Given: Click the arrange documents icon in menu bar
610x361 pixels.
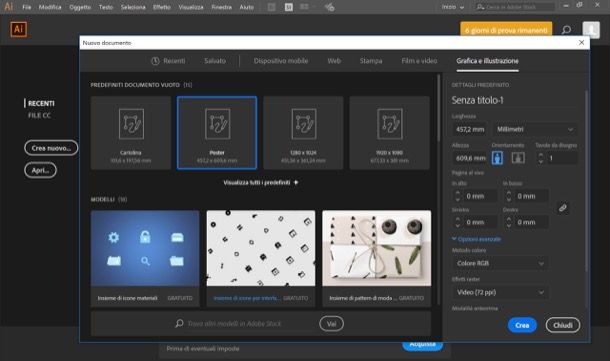Looking at the screenshot, I should (x=306, y=7).
